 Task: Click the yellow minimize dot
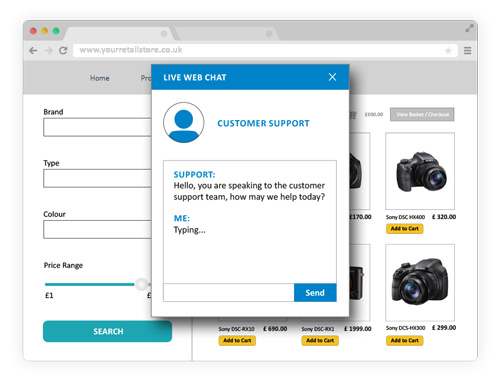click(x=45, y=31)
